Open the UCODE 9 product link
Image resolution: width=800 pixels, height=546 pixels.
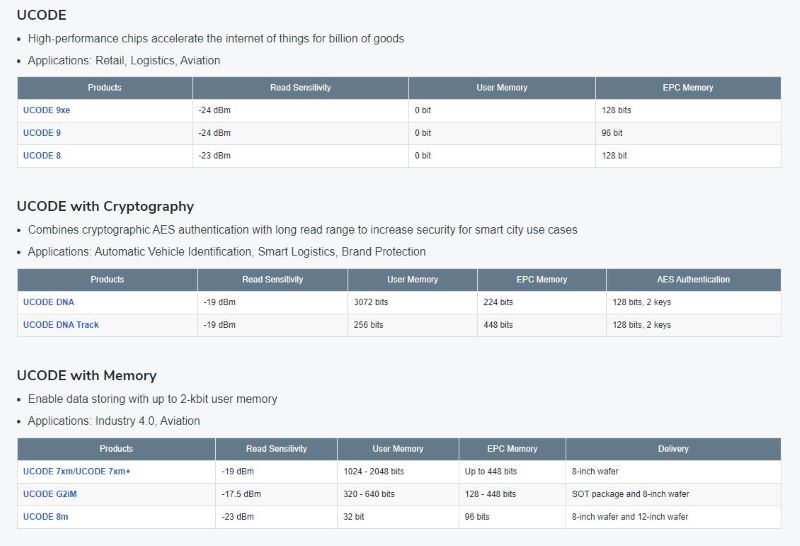point(42,133)
